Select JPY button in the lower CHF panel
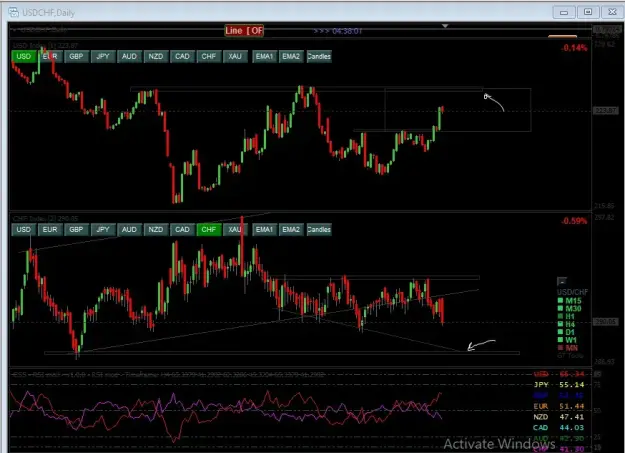The height and width of the screenshot is (453, 625). click(103, 230)
